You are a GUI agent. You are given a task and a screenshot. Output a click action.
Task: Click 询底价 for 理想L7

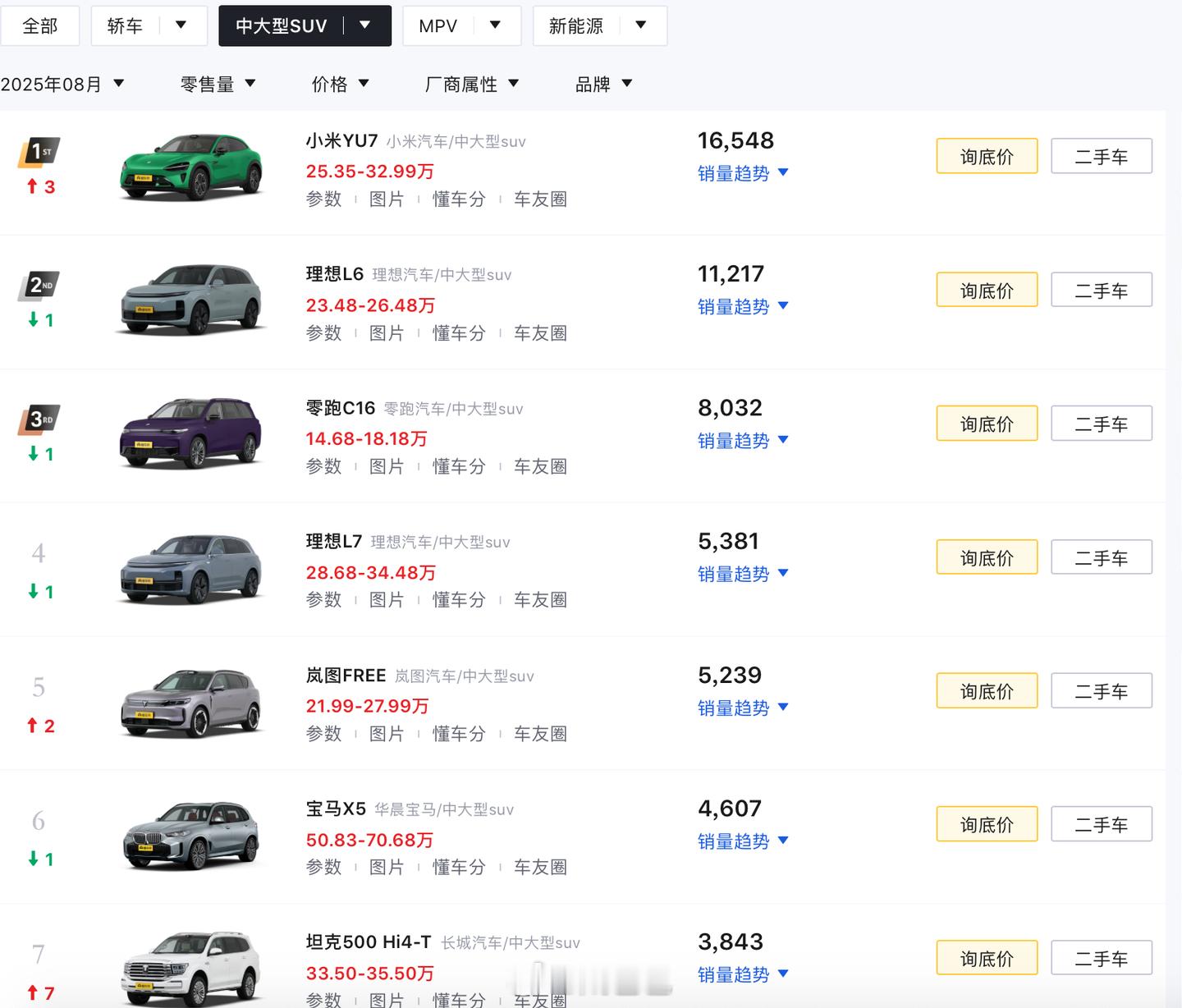tap(987, 557)
